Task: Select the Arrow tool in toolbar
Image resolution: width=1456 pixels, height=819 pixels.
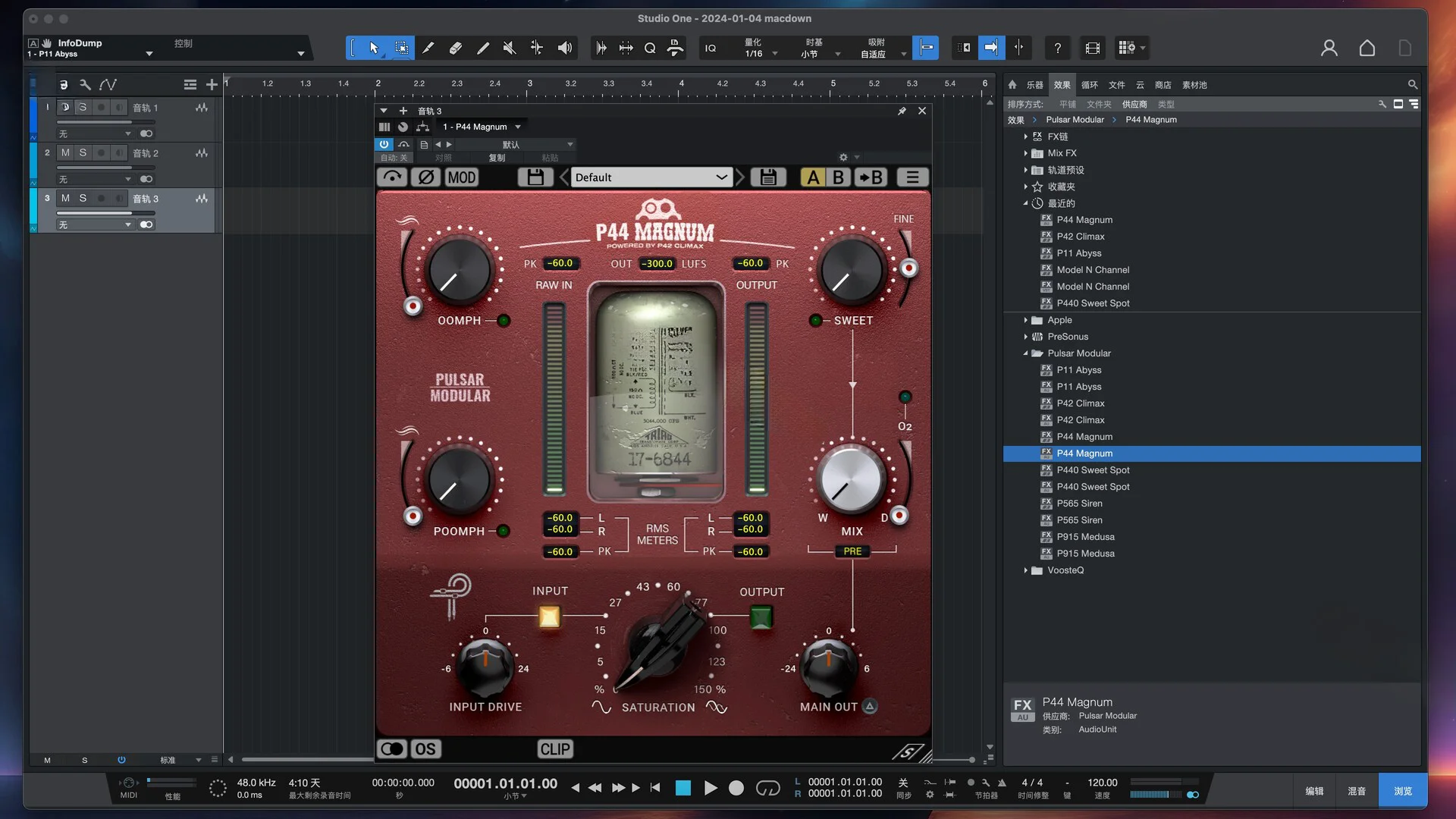Action: point(374,48)
